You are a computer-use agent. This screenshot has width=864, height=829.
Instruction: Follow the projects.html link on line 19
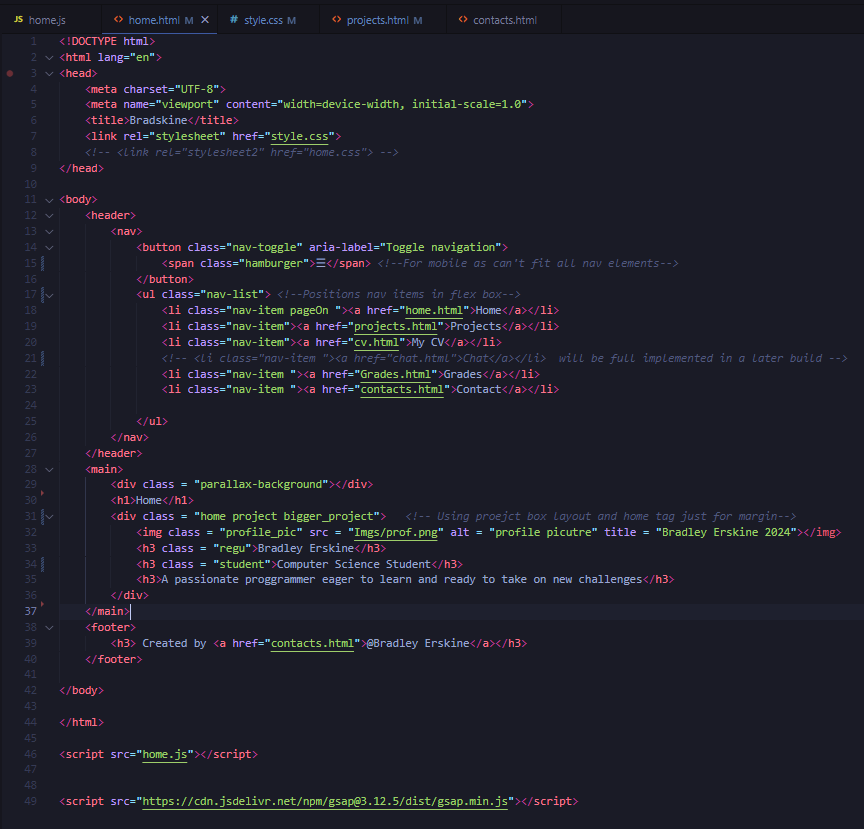click(395, 326)
